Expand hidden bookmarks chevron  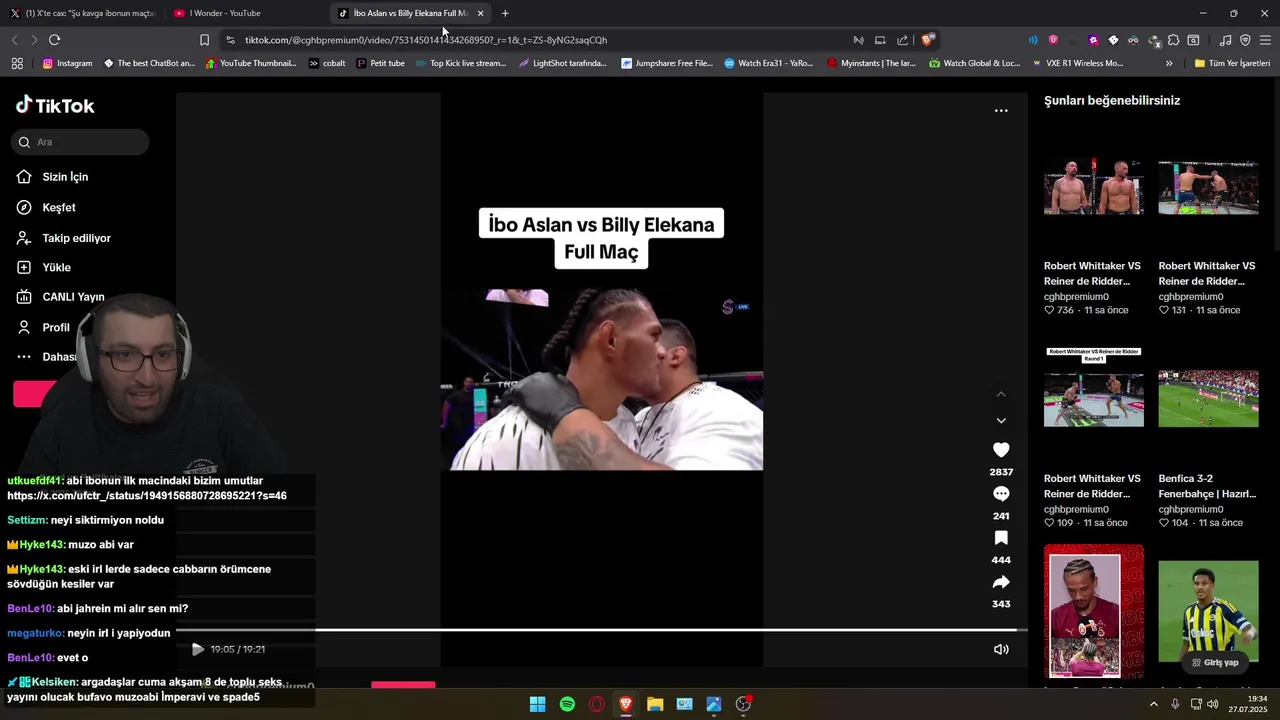pos(1169,63)
